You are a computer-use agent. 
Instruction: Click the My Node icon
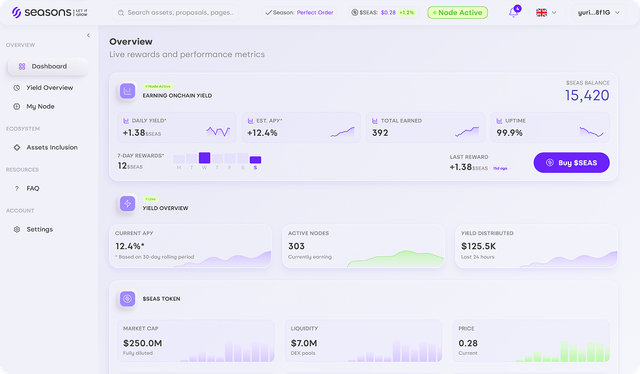(x=17, y=106)
